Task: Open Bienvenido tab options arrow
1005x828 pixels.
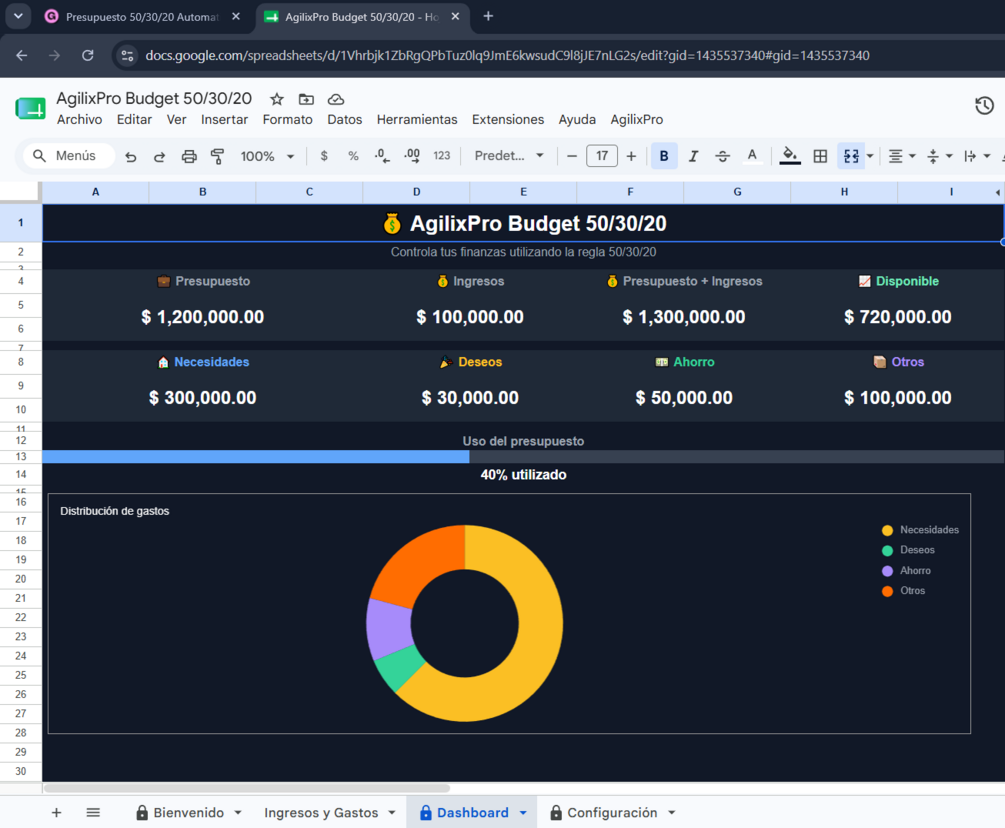Action: pos(238,813)
